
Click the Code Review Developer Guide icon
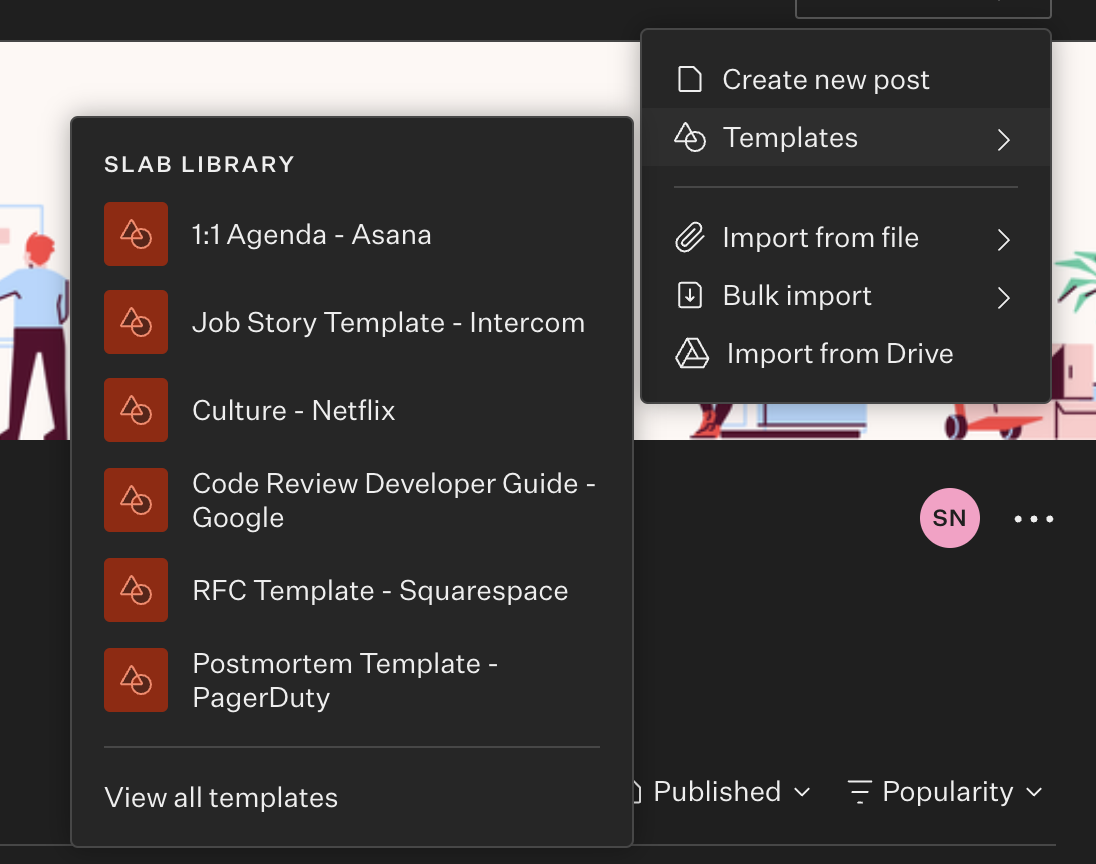pos(136,500)
